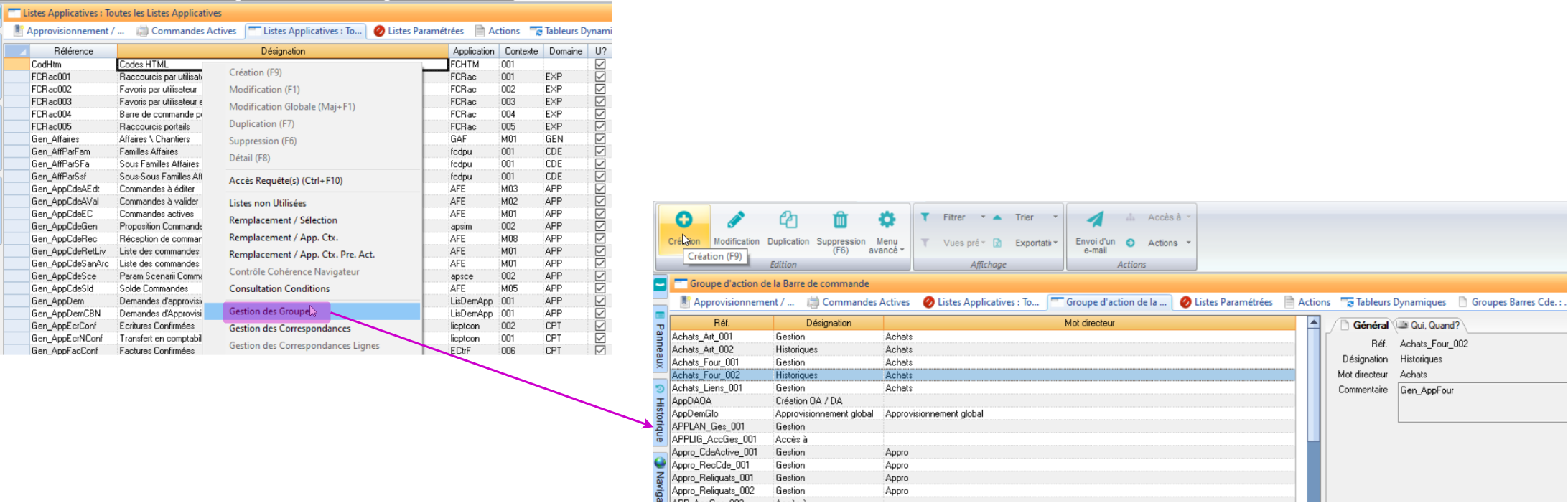This screenshot has width=1568, height=503.
Task: Select Gestion des Correspondances menu entry
Action: pyautogui.click(x=289, y=329)
